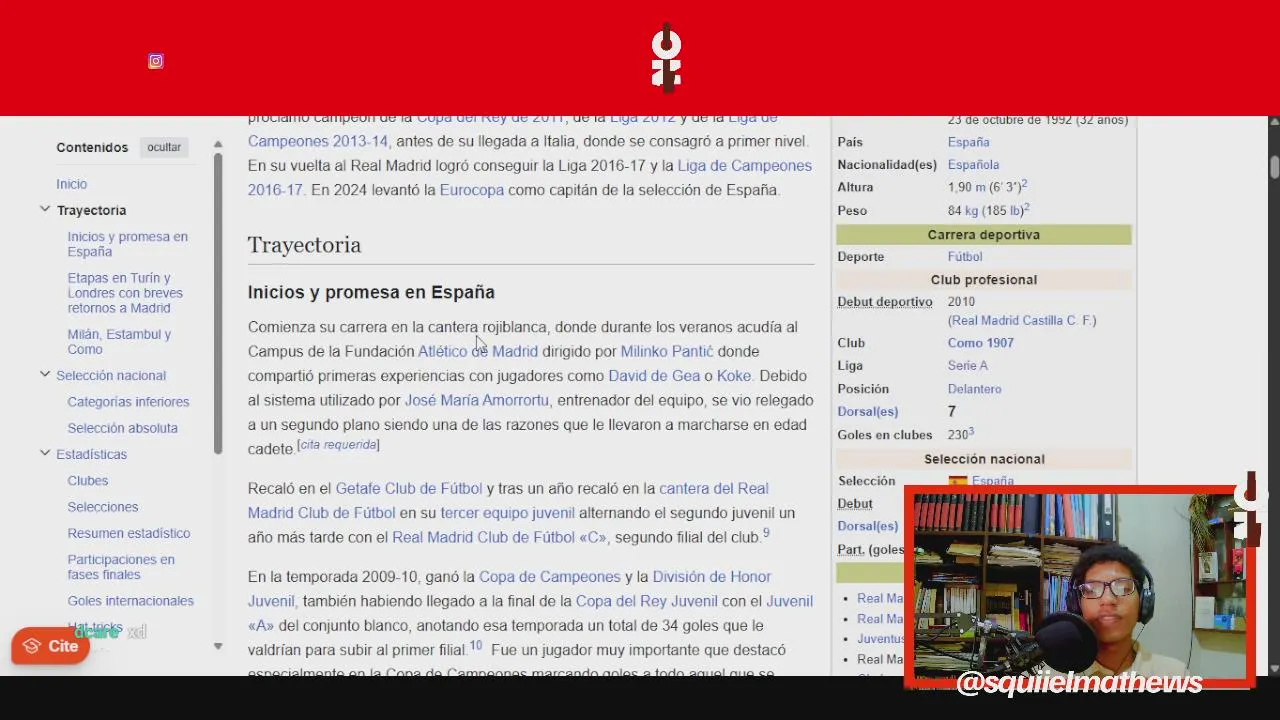Collapse the Trayectoria section in contents
The height and width of the screenshot is (720, 1280).
coord(45,209)
